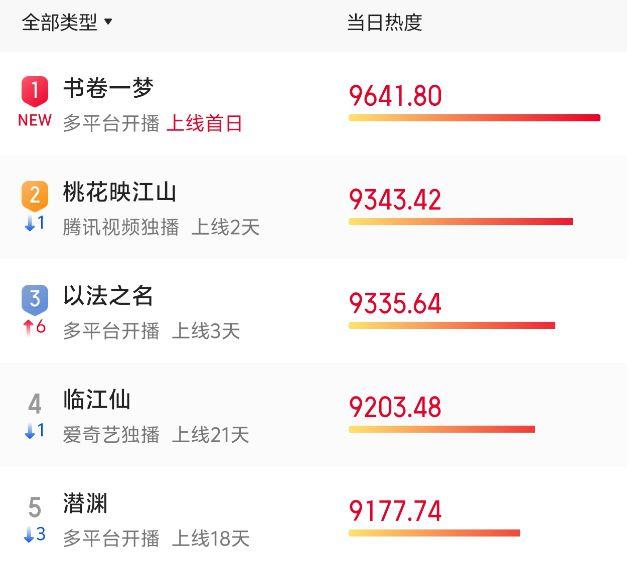Click the orange rank 2 badge
636x568 pixels.
click(35, 196)
